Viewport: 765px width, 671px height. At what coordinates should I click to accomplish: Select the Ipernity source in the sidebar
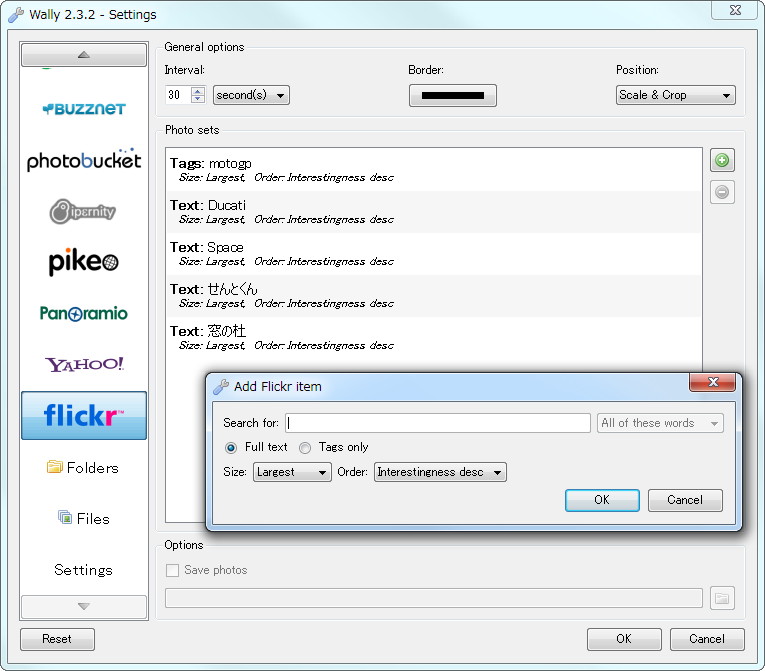[x=84, y=211]
